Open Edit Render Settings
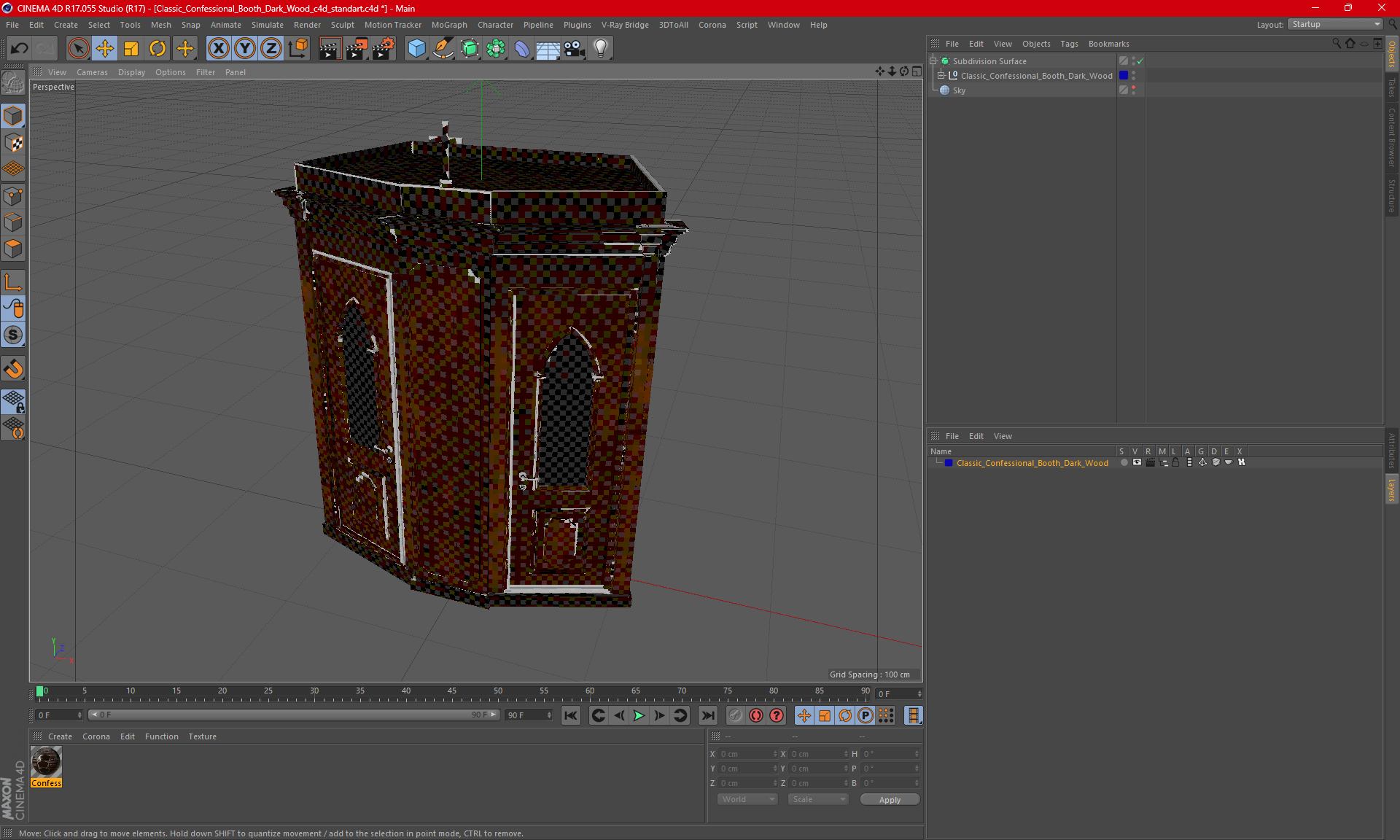The image size is (1400, 840). 384,48
